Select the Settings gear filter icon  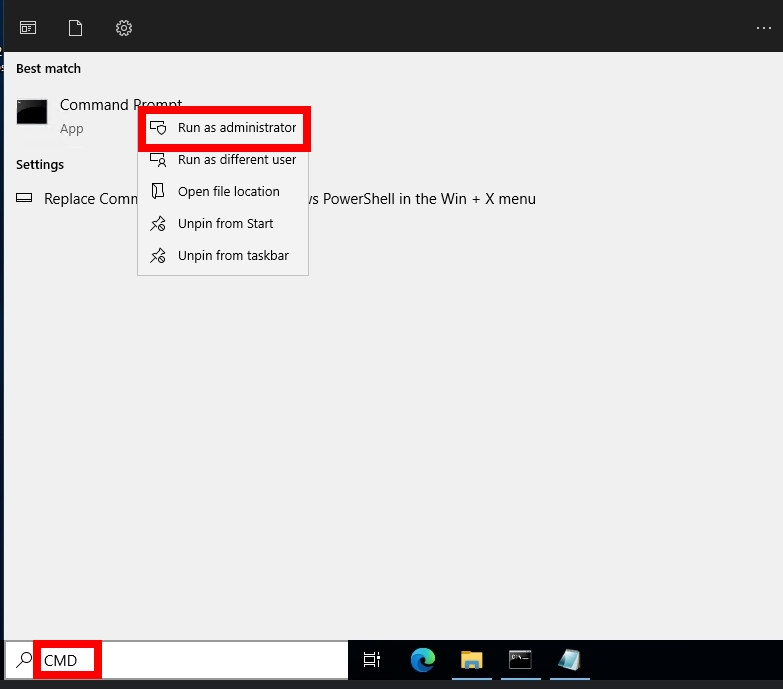pos(124,28)
